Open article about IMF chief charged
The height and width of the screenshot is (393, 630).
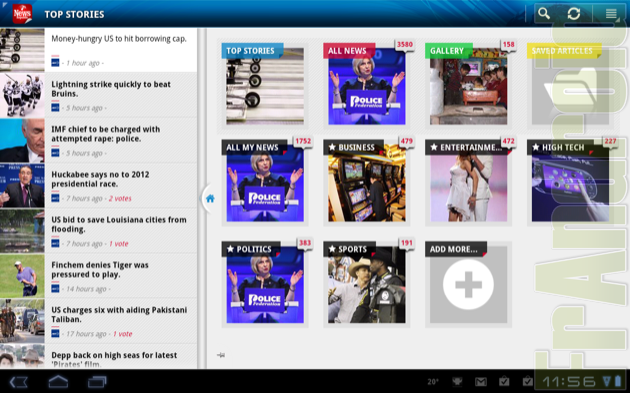coord(98,140)
